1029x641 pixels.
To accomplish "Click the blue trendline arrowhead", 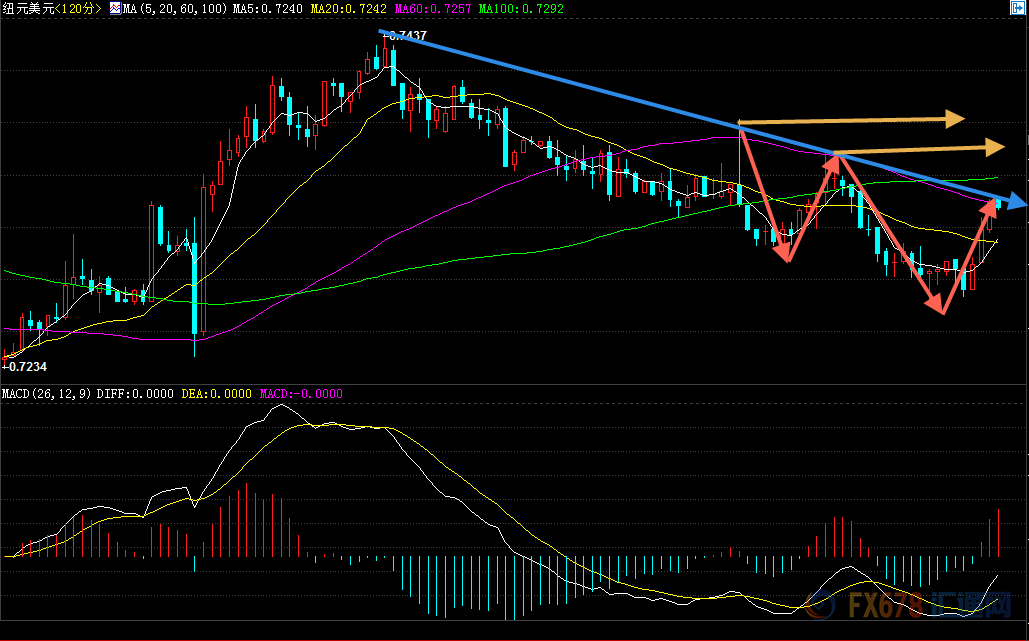I will [x=1018, y=203].
